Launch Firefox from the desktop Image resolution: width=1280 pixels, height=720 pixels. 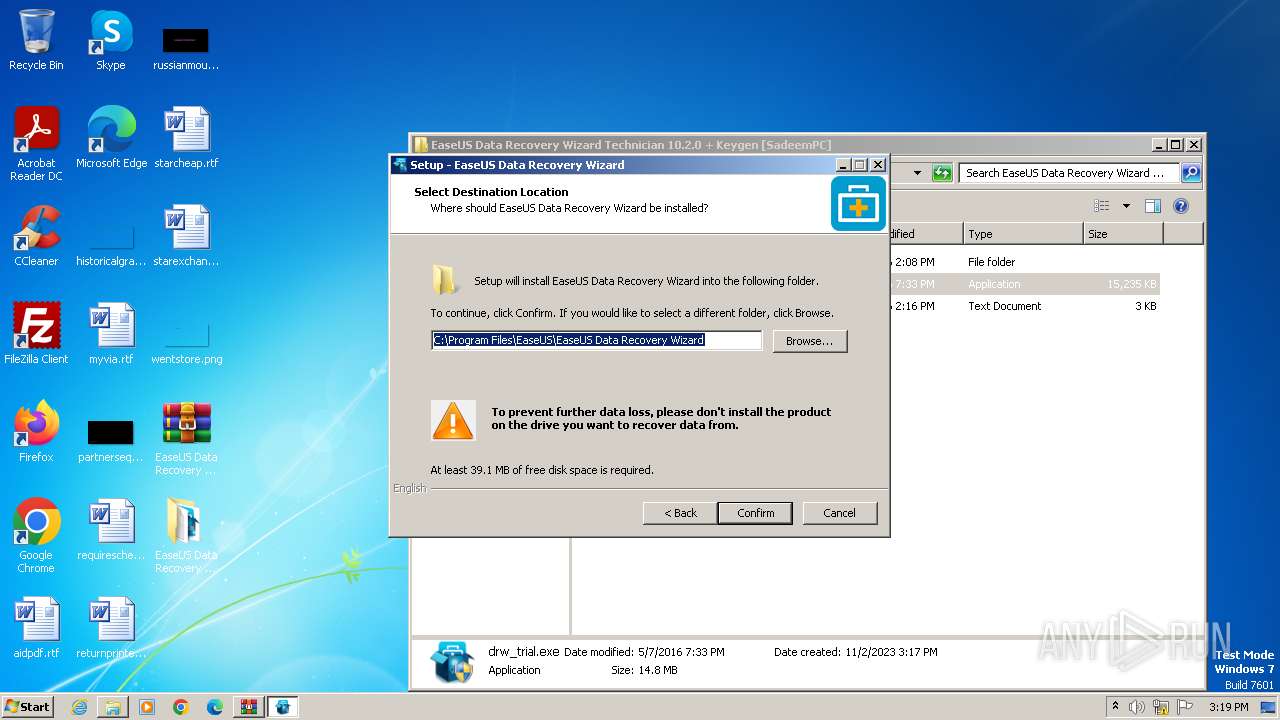click(36, 431)
